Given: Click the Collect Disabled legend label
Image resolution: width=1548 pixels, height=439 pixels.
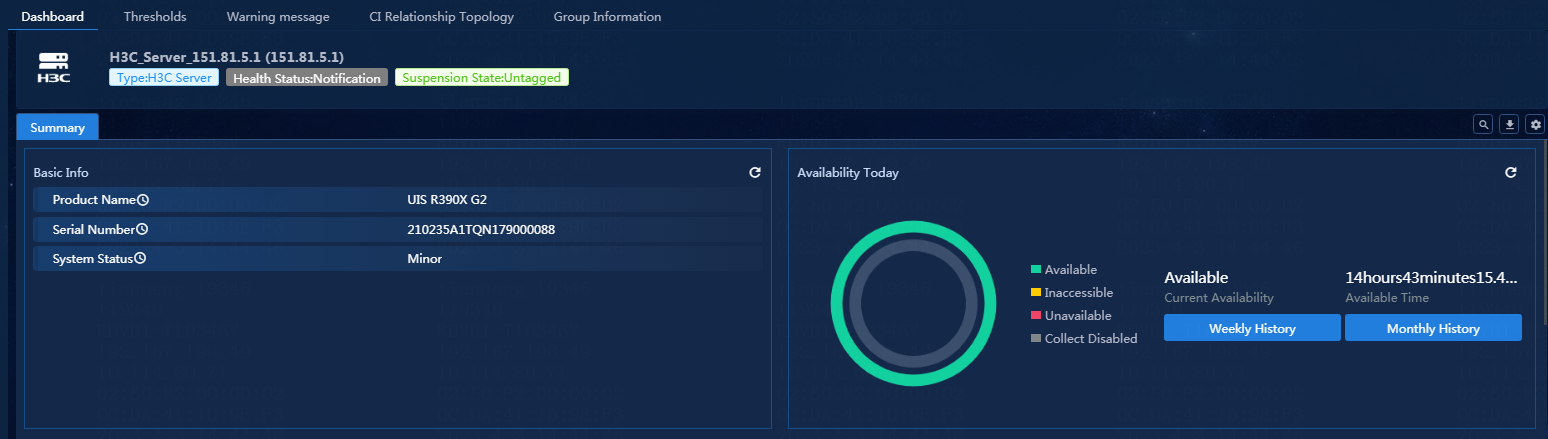Looking at the screenshot, I should (x=1091, y=339).
